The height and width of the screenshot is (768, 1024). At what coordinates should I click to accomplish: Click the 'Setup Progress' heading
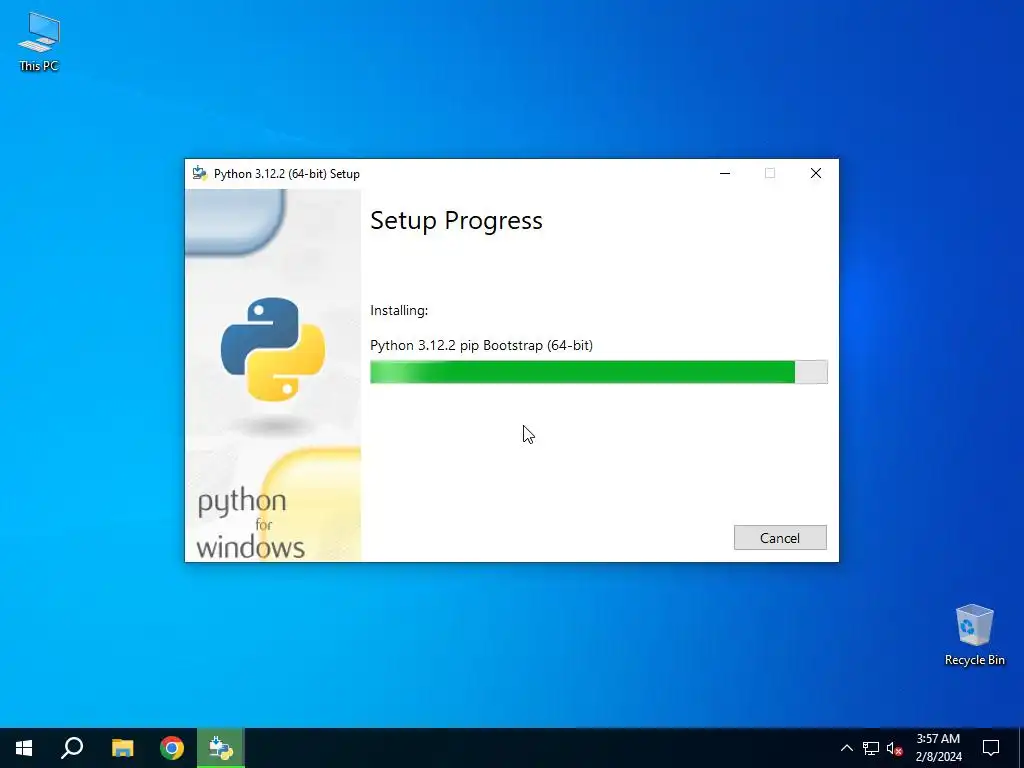click(x=456, y=221)
